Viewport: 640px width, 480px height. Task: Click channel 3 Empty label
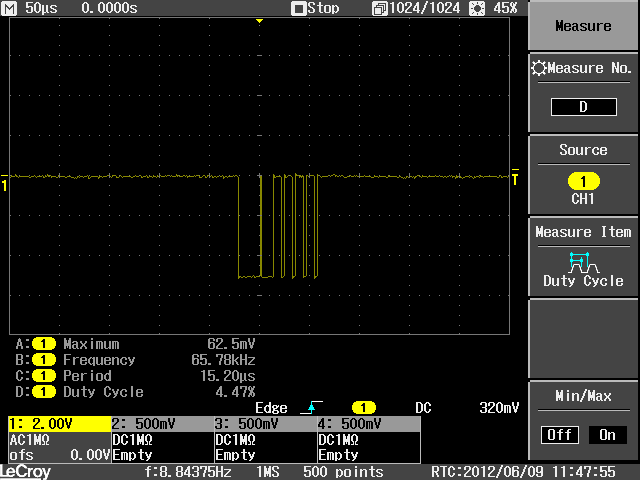(235, 455)
